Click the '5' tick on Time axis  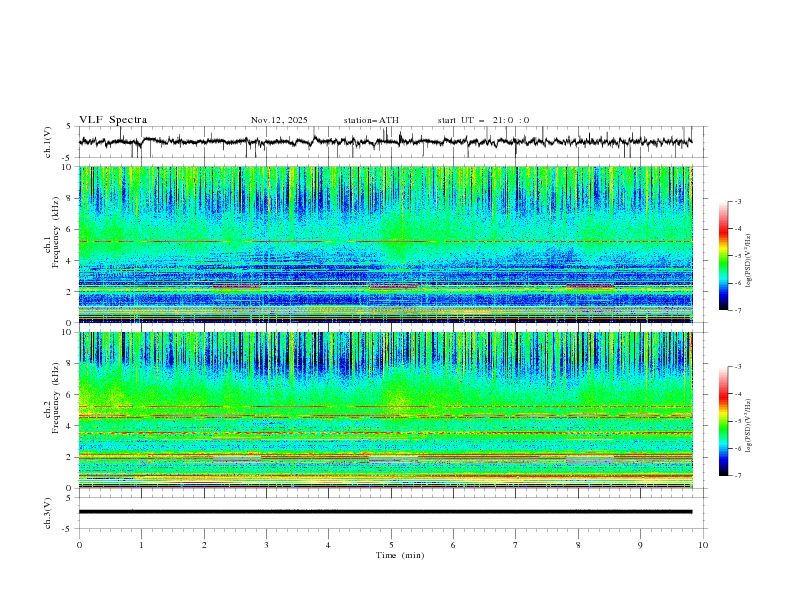click(391, 545)
